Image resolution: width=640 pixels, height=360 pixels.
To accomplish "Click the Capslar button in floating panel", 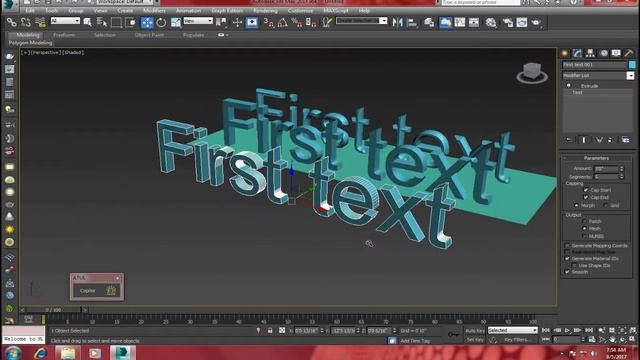I will point(96,291).
